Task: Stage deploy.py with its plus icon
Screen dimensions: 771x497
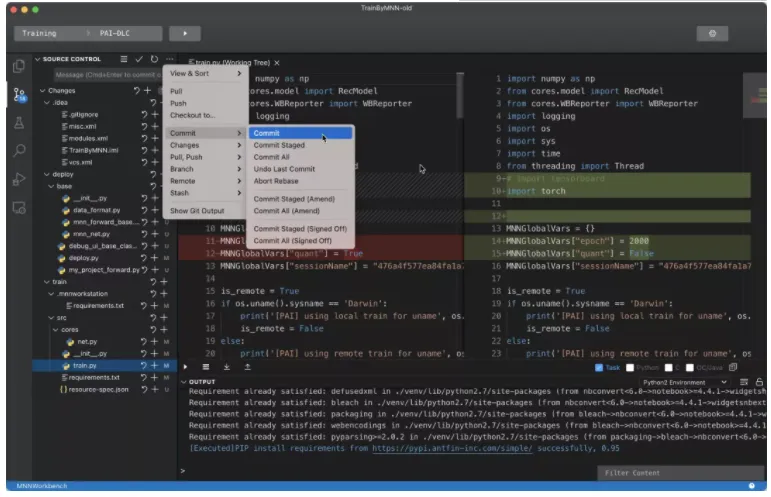Action: pos(154,258)
